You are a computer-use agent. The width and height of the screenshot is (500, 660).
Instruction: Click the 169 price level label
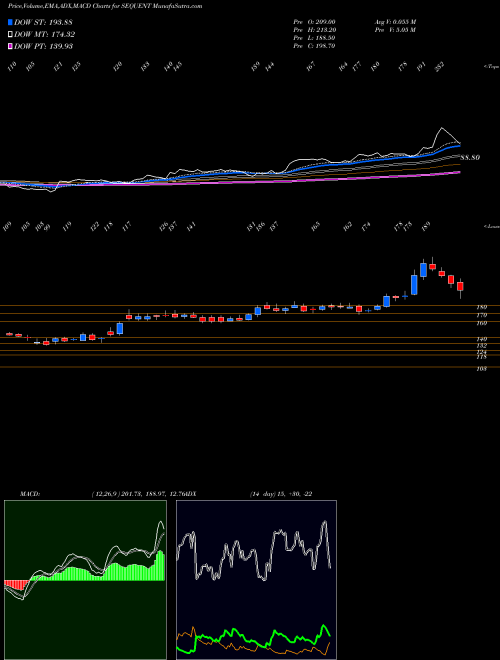[481, 323]
